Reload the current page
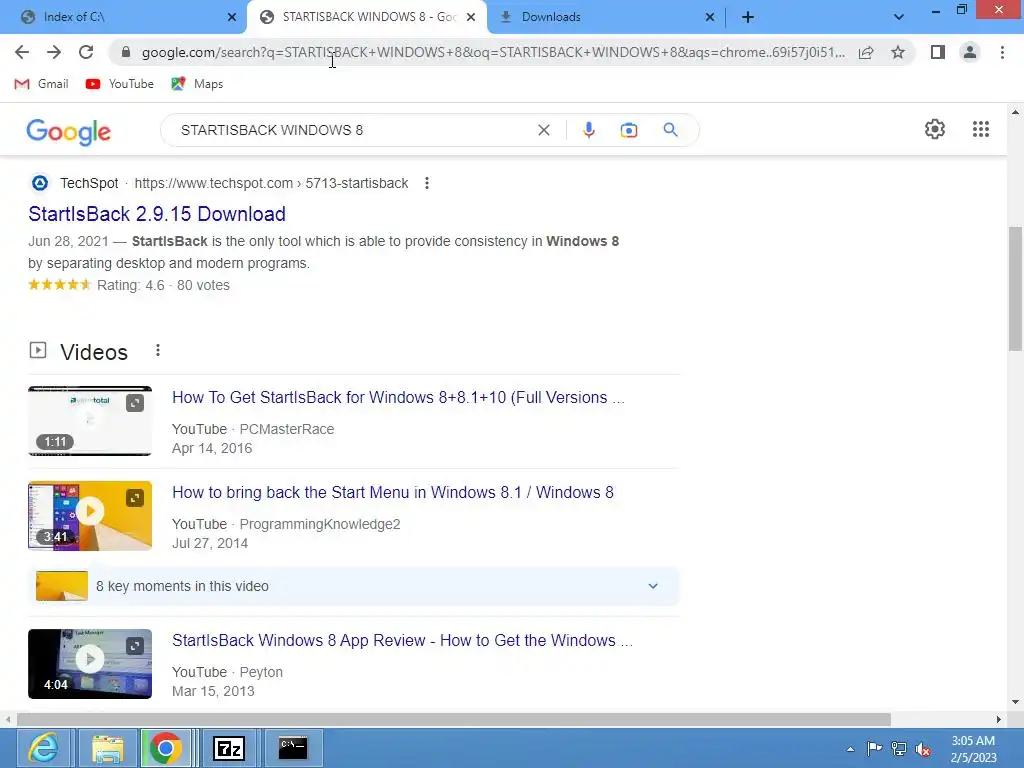The height and width of the screenshot is (768, 1024). click(86, 52)
